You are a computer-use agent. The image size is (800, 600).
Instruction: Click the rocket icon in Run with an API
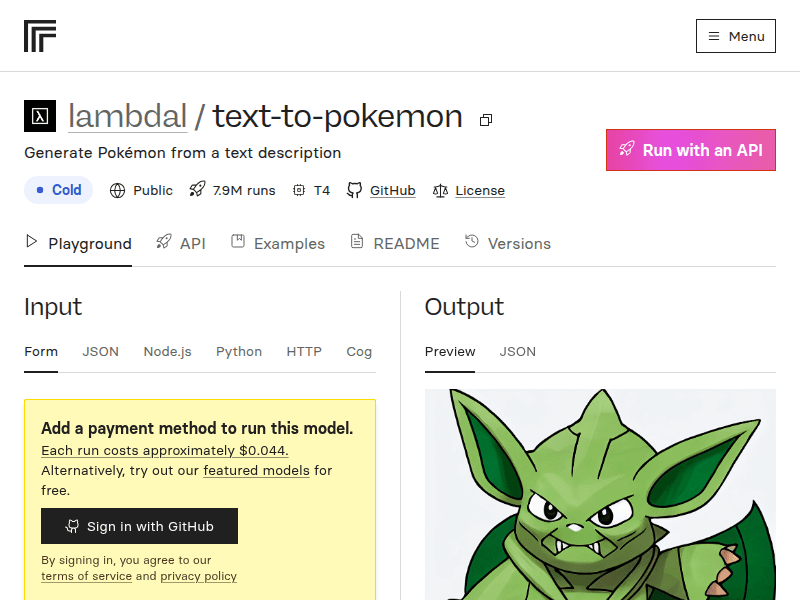pyautogui.click(x=627, y=149)
